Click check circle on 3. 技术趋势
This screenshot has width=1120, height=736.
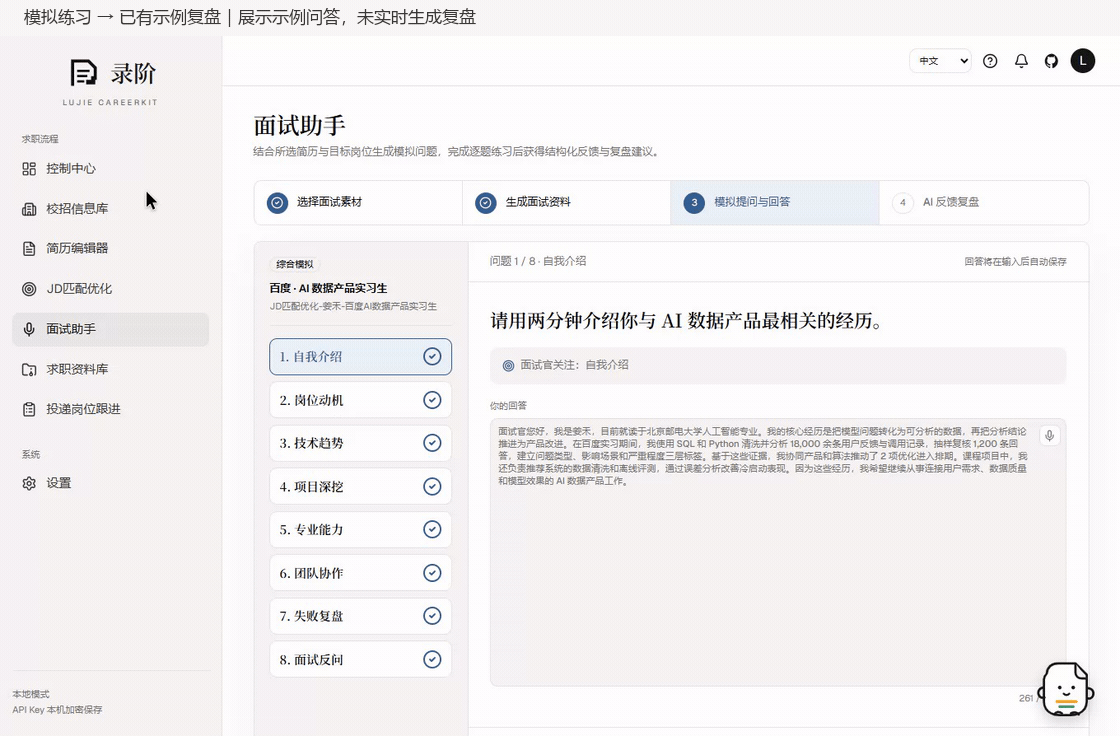click(x=432, y=443)
